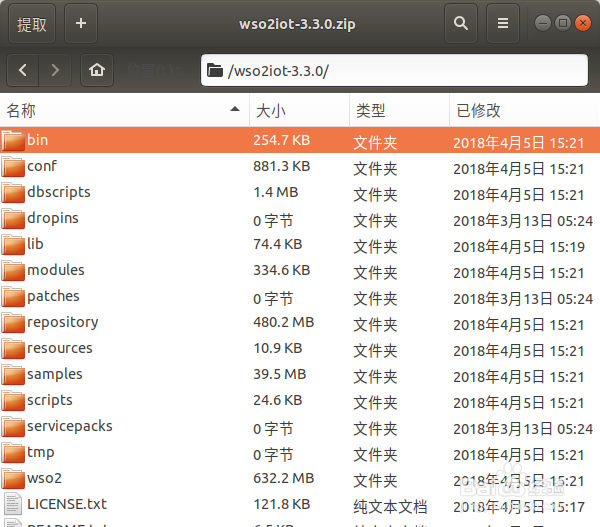Select the lib folder icon

[13, 245]
